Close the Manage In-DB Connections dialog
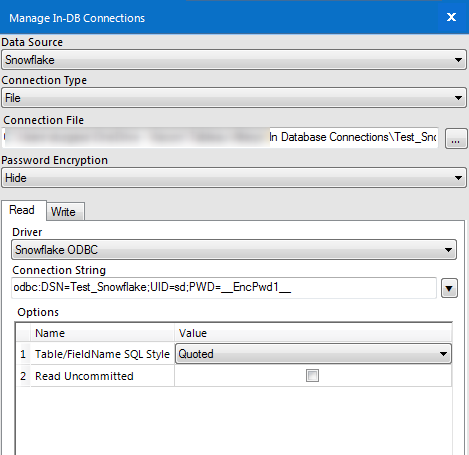 coord(451,17)
